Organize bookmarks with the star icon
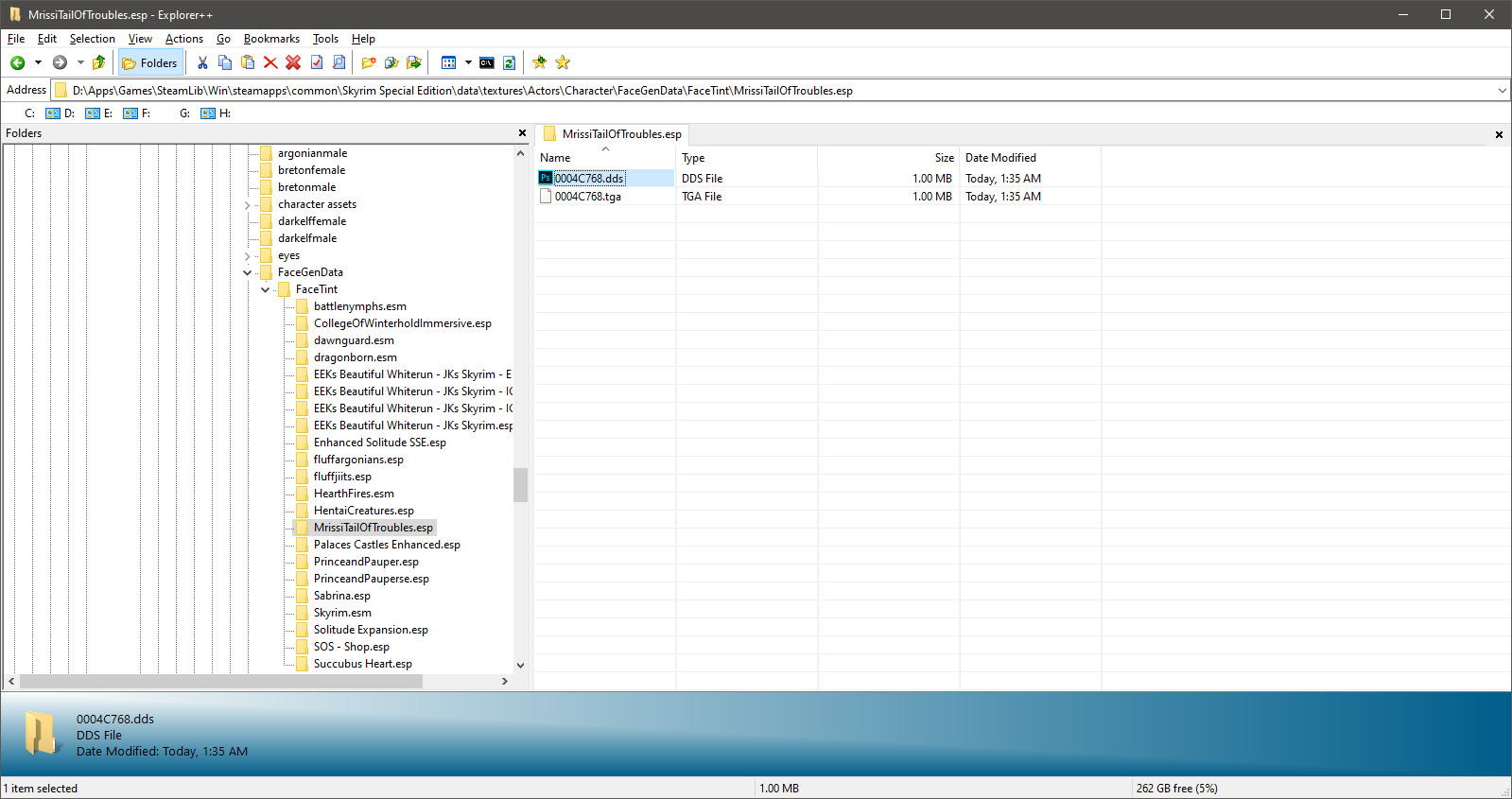This screenshot has width=1512, height=799. coord(563,62)
